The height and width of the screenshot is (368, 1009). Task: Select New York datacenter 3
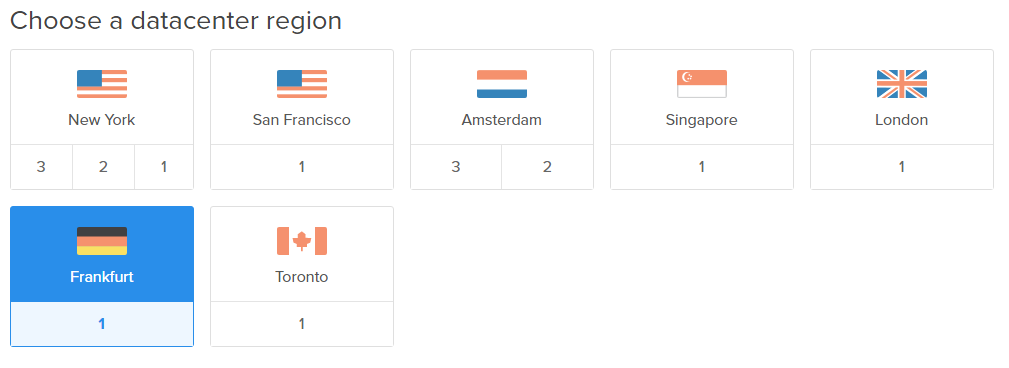pos(41,167)
